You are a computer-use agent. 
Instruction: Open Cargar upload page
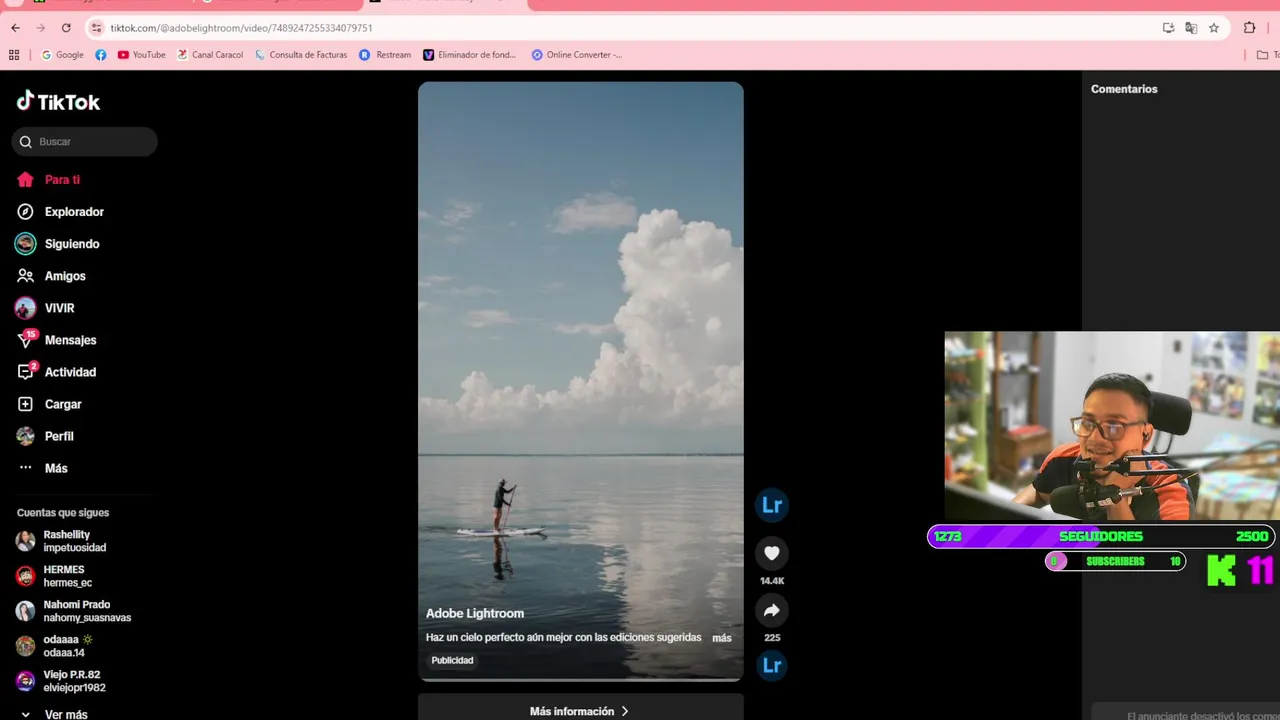click(63, 404)
